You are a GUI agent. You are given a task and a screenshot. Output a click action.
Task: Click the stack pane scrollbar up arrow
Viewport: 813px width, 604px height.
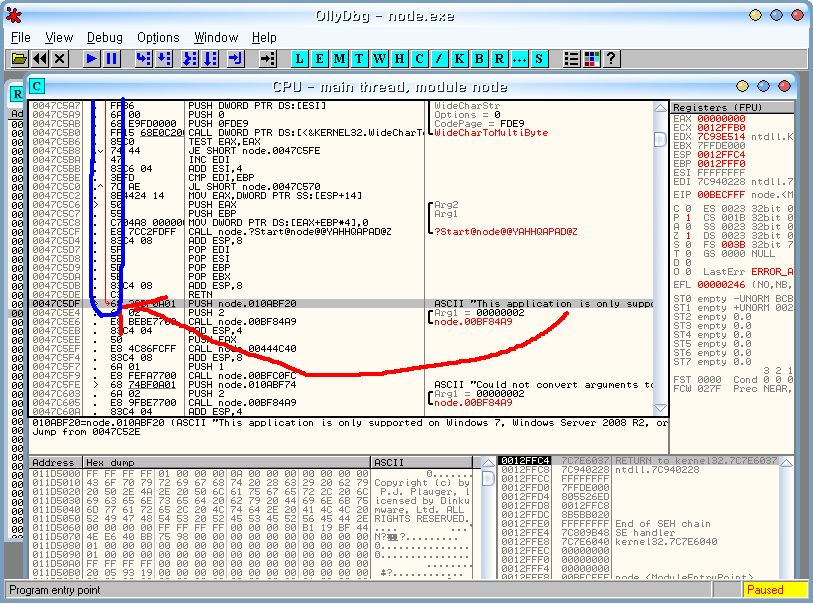pos(787,462)
